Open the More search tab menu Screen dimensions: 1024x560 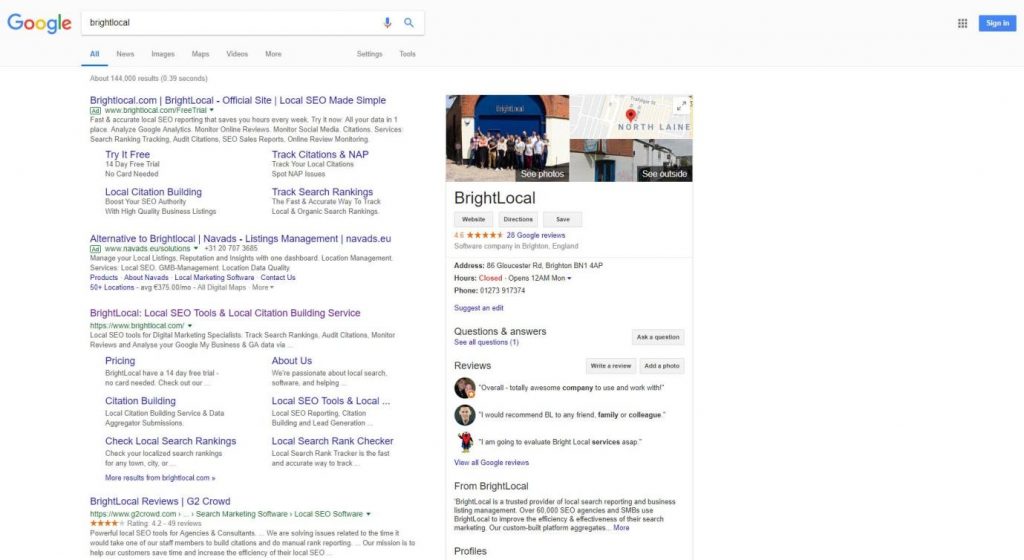[273, 54]
